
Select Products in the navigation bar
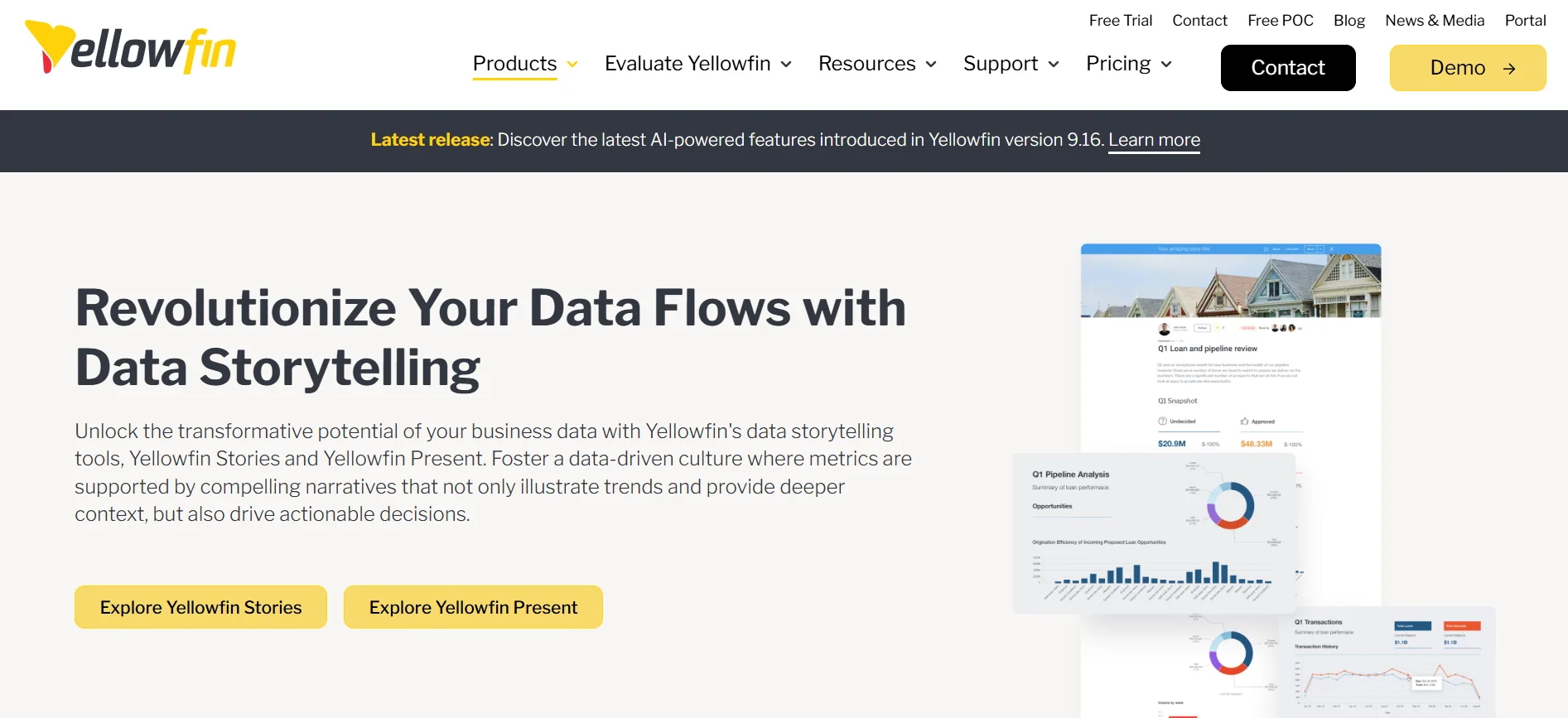point(514,64)
